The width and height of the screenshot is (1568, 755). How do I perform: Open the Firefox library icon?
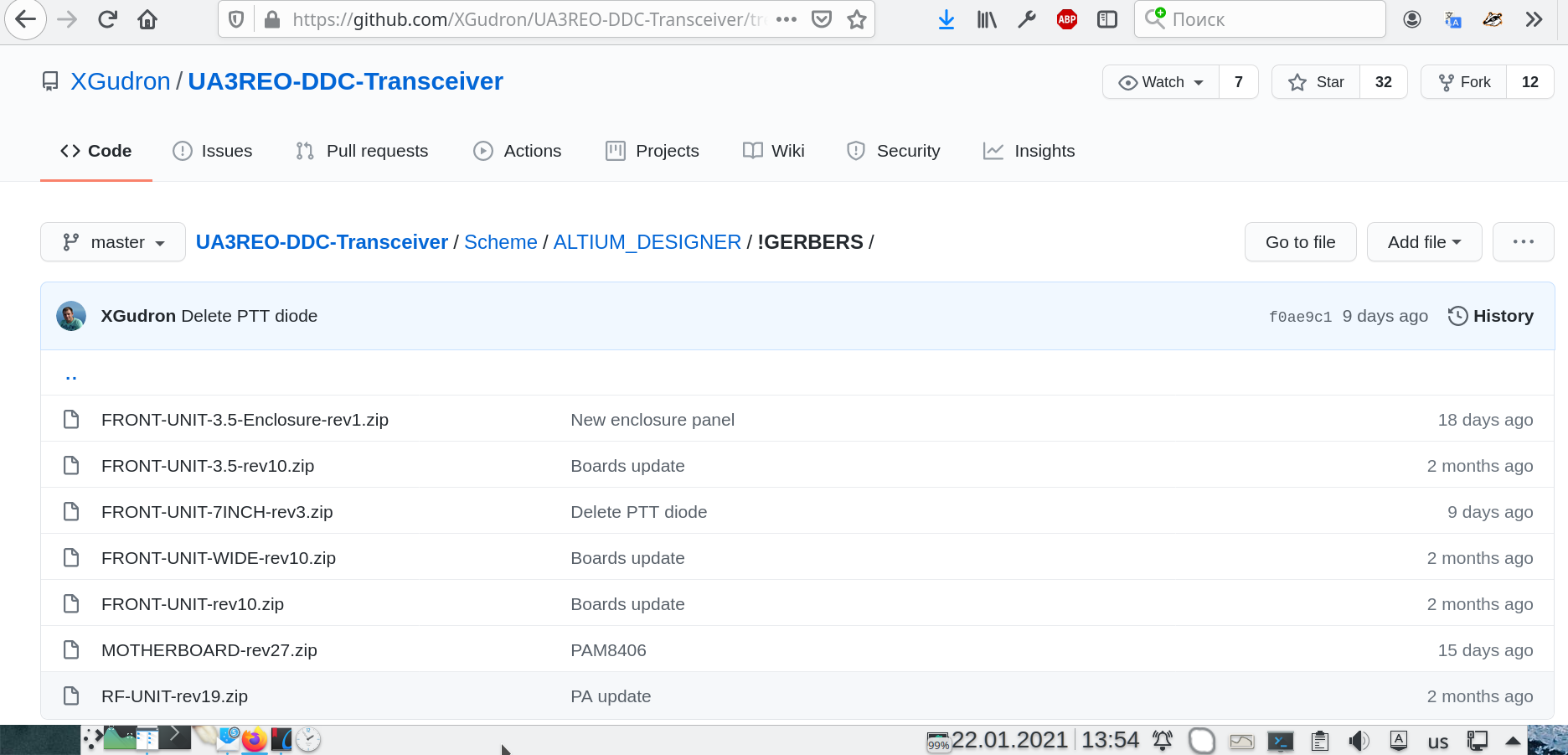[987, 19]
